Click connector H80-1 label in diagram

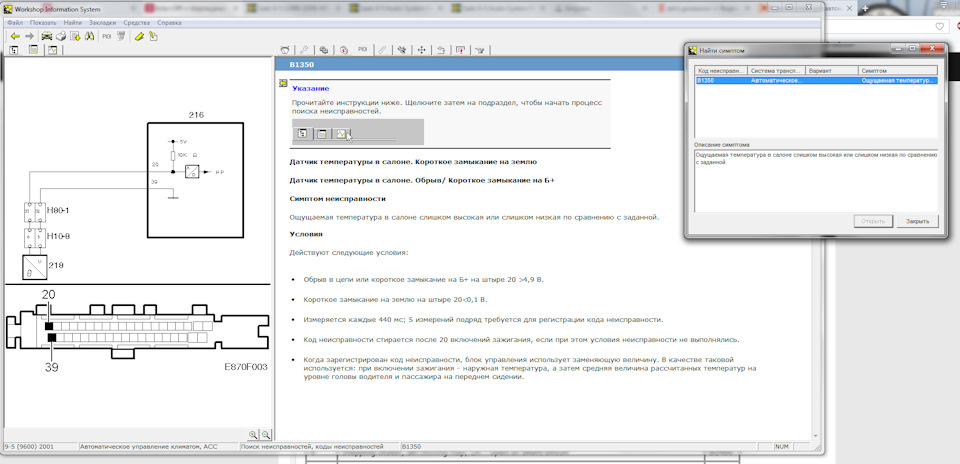coord(58,210)
